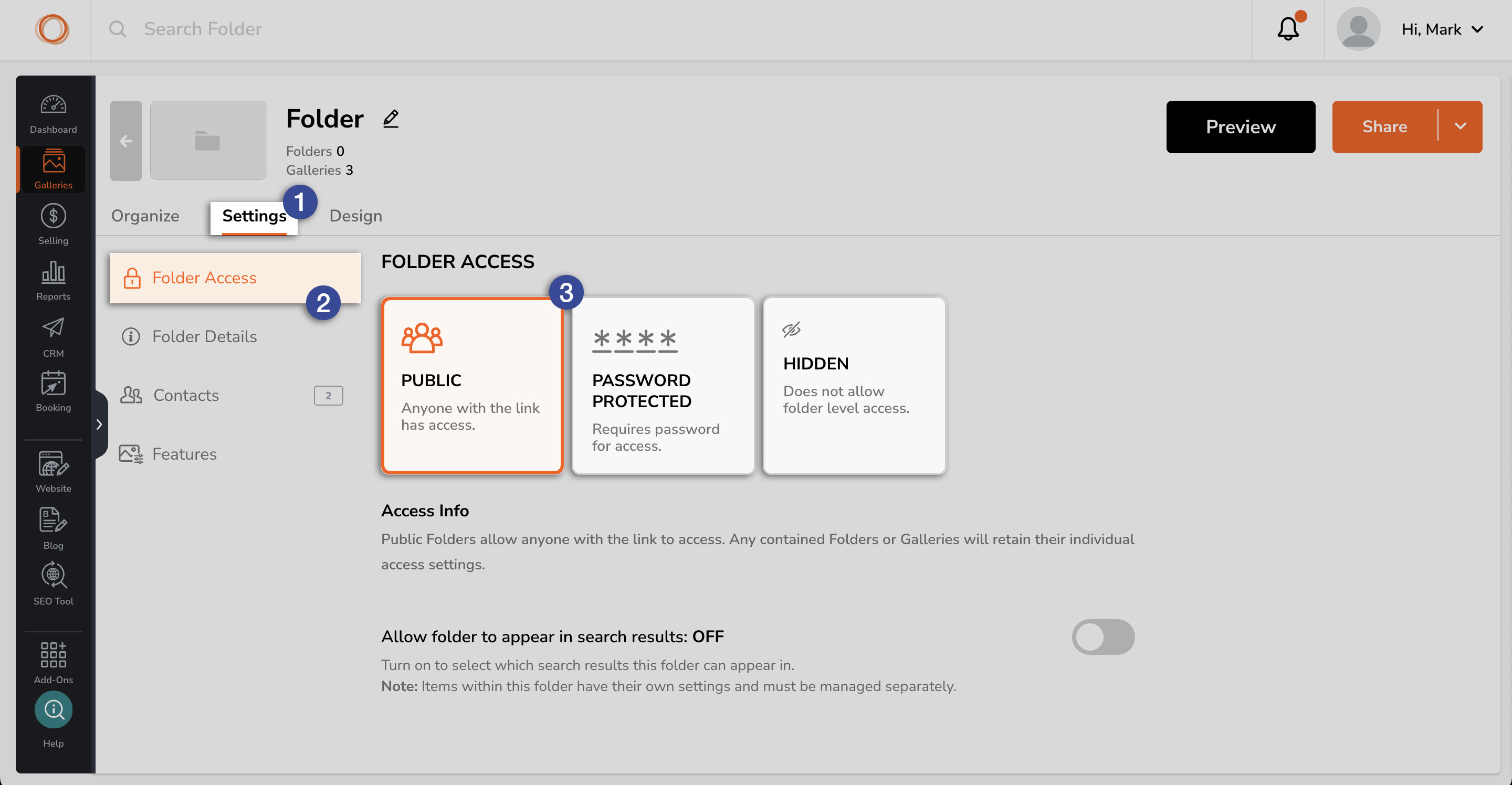This screenshot has height=785, width=1512.
Task: Expand the collapsed sidebar chevron
Action: pos(99,424)
